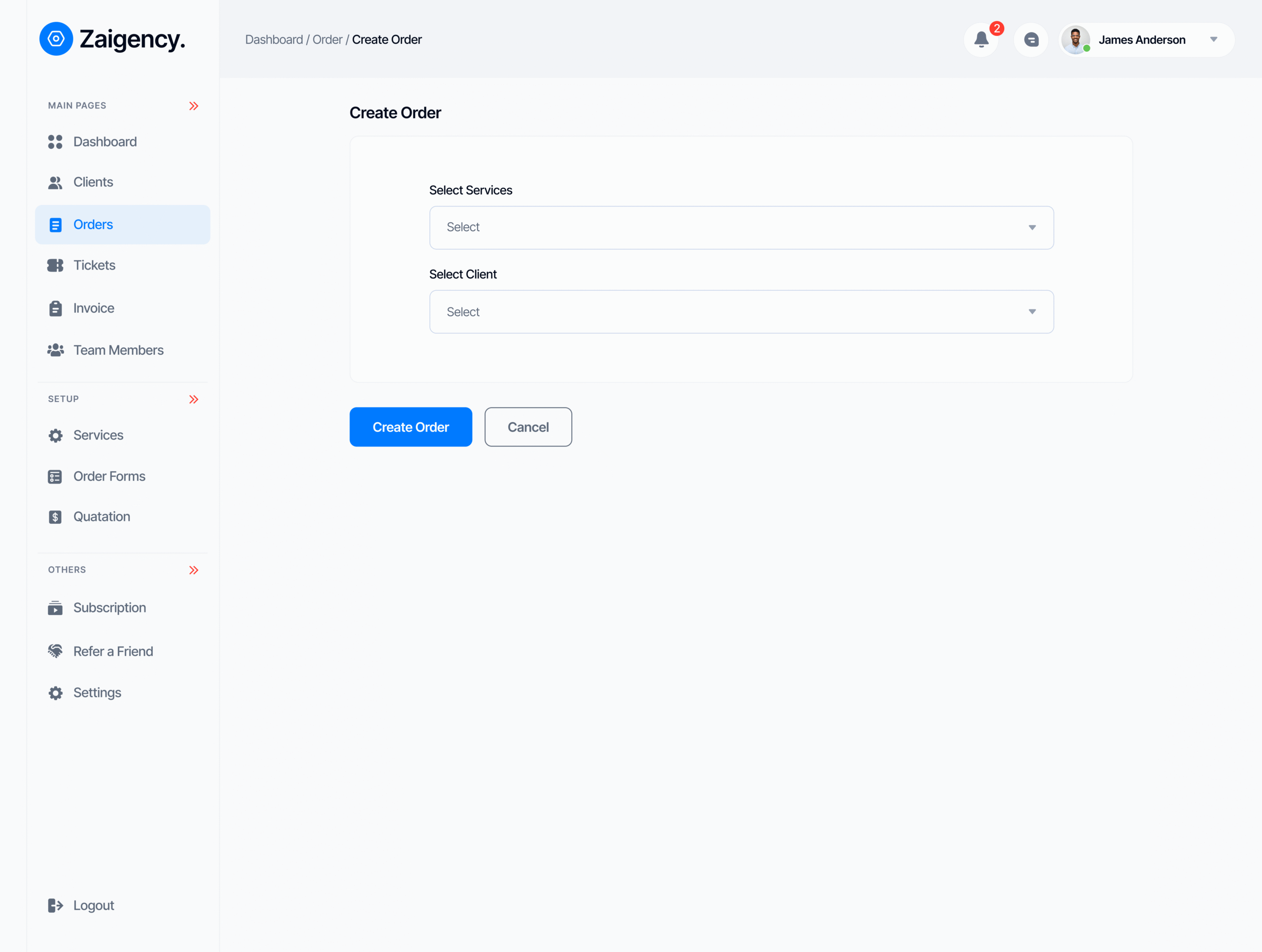The image size is (1262, 952).
Task: Collapse the Others section double chevron
Action: 193,570
